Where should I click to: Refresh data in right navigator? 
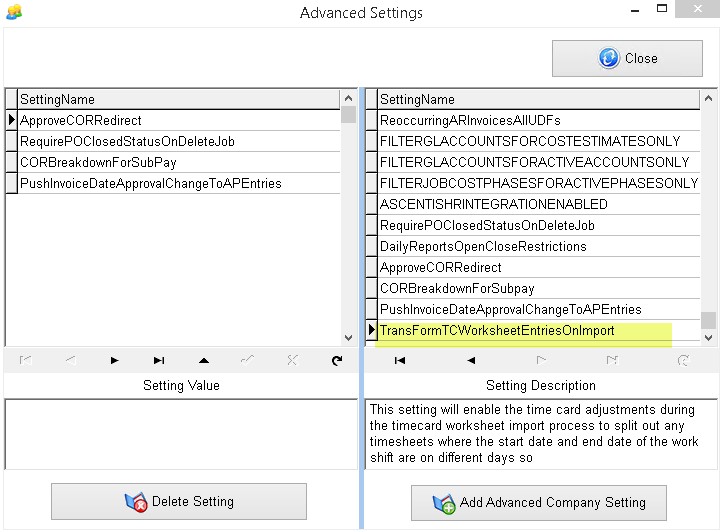(x=683, y=361)
